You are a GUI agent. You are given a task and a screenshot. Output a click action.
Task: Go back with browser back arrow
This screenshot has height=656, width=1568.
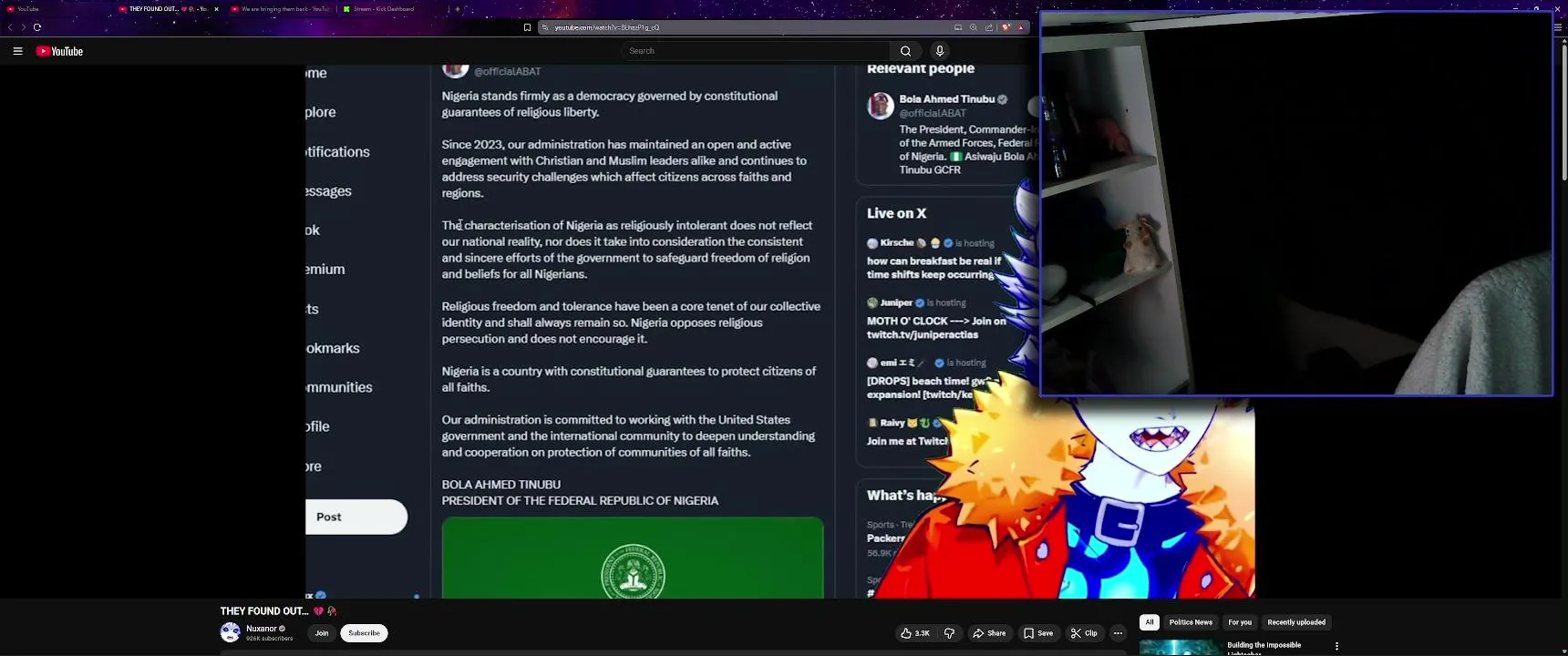[10, 27]
